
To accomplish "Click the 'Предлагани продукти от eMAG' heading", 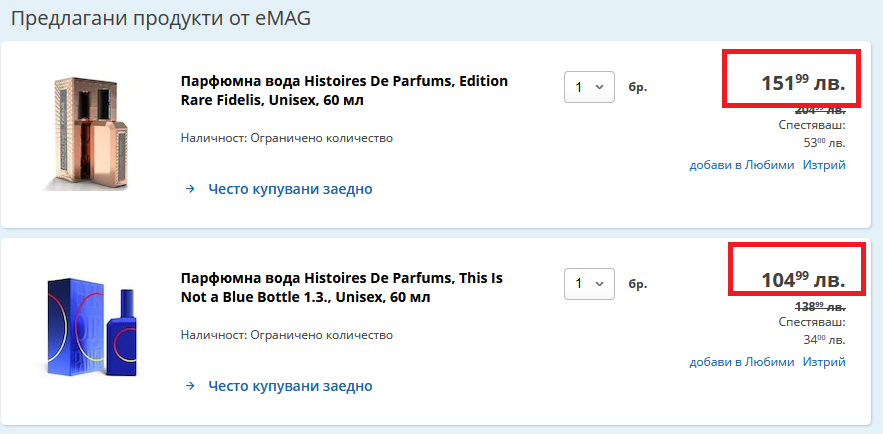I will 175,18.
